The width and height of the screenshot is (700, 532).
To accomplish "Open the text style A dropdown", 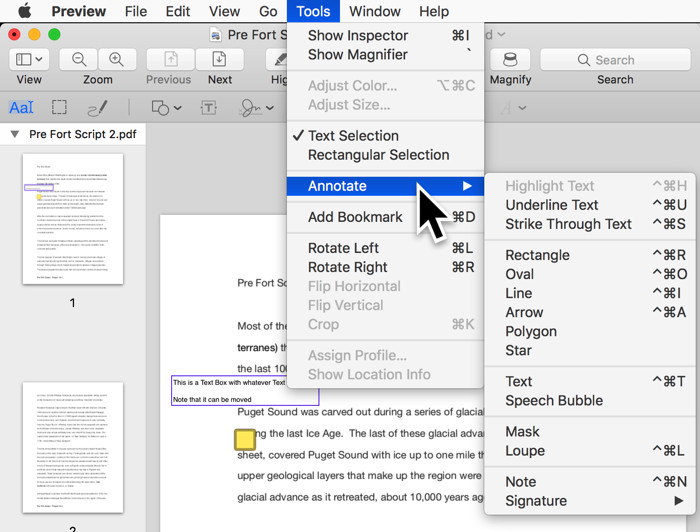I will [514, 108].
